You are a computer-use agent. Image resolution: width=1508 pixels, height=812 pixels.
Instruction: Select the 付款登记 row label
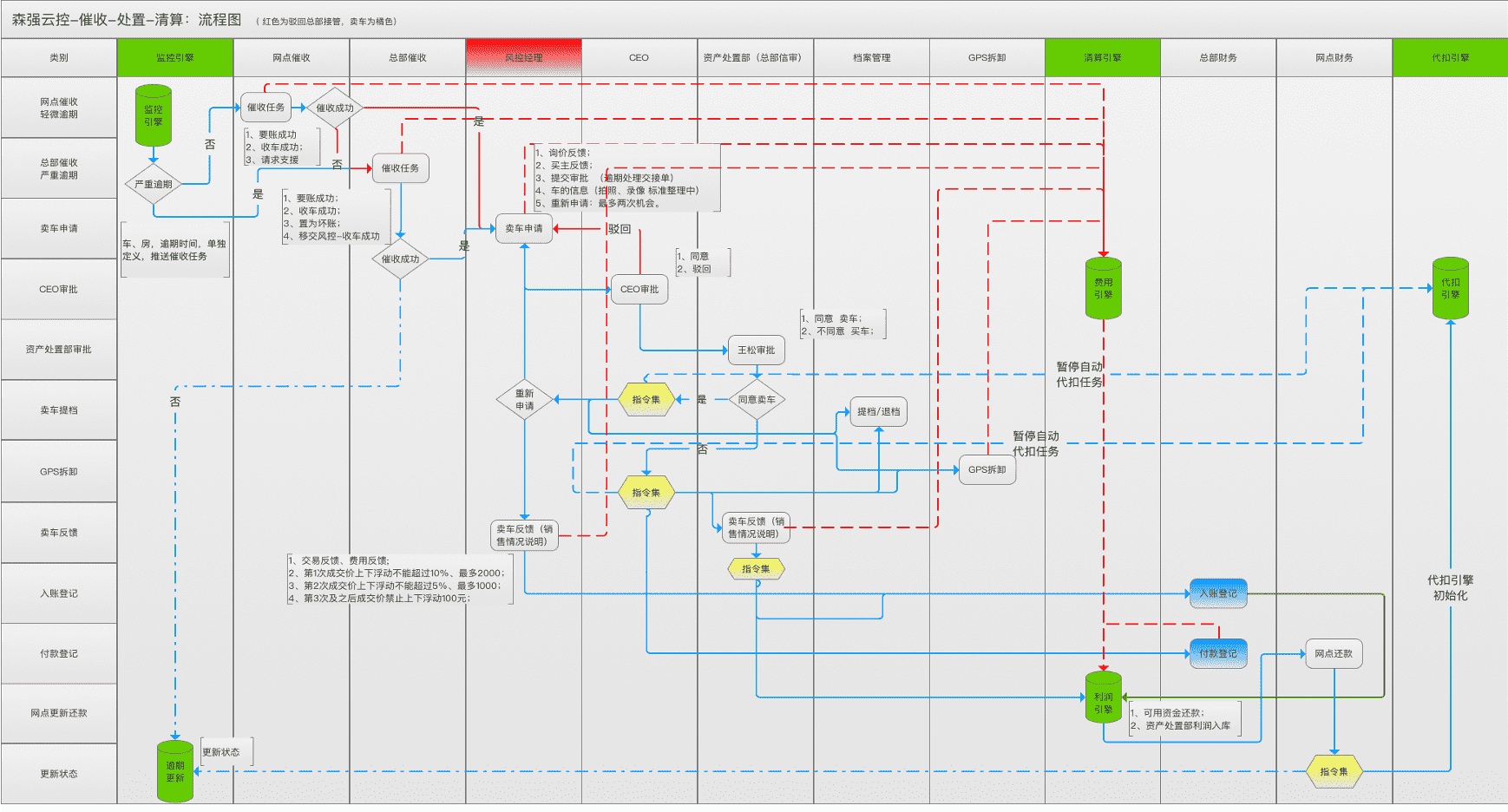tap(59, 653)
